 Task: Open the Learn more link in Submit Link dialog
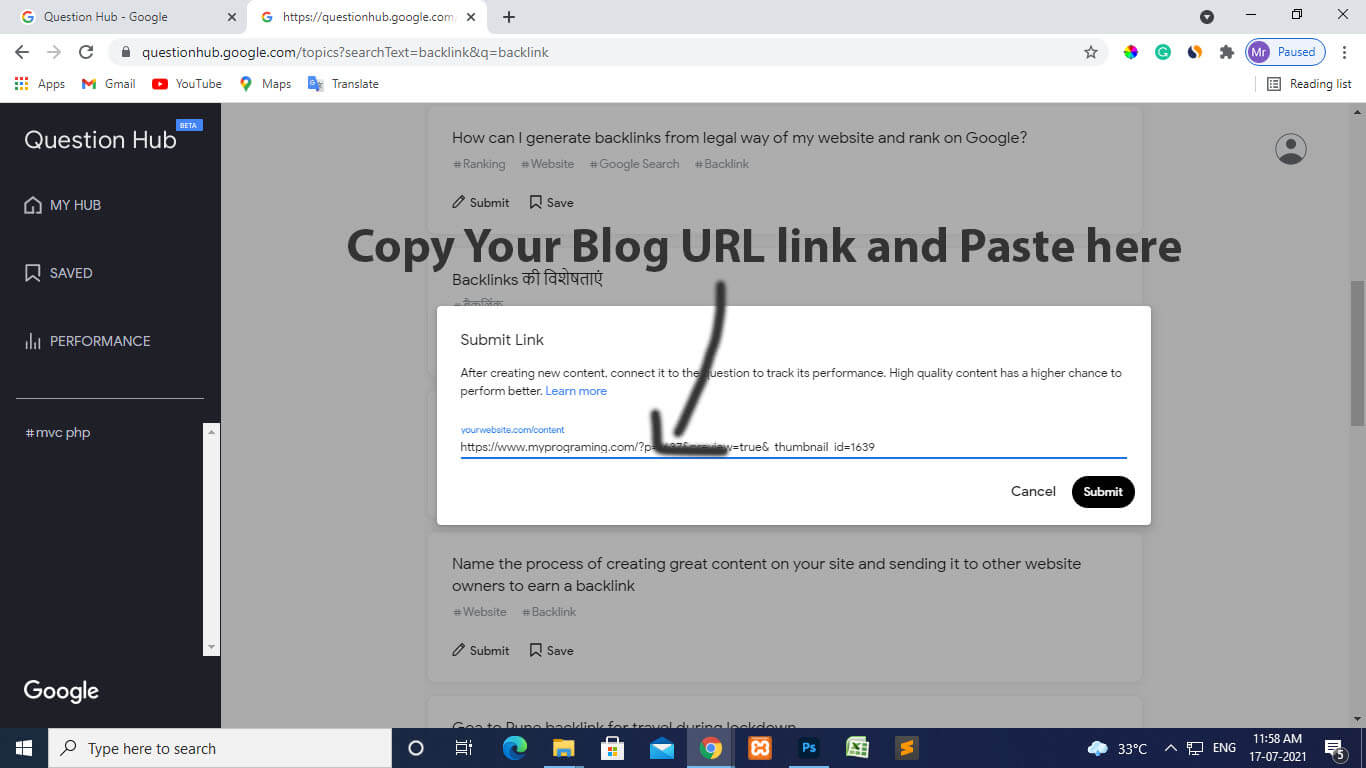click(x=576, y=390)
